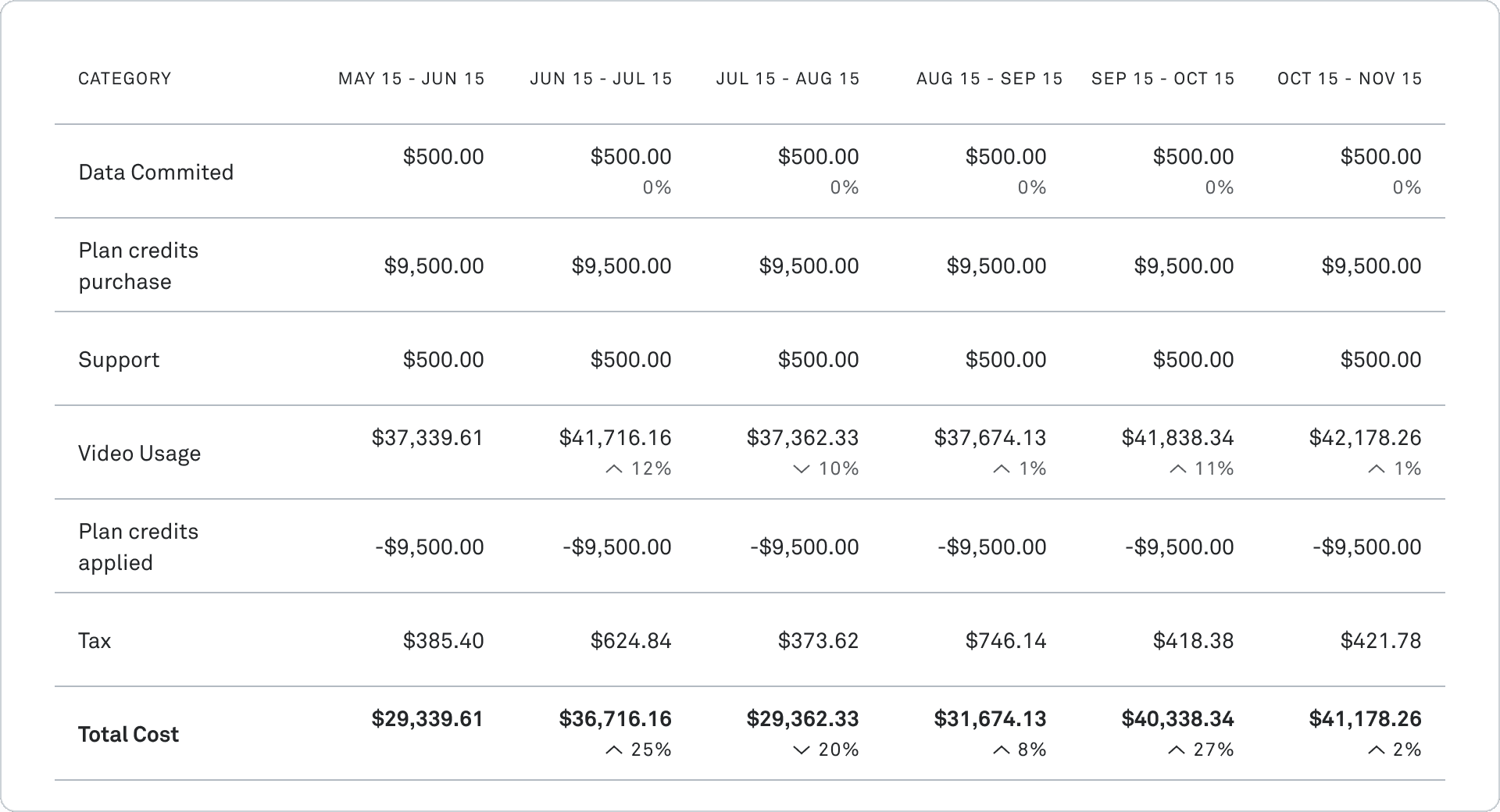Select the MAY 15 - JUN 15 column header
1500x812 pixels.
point(411,79)
